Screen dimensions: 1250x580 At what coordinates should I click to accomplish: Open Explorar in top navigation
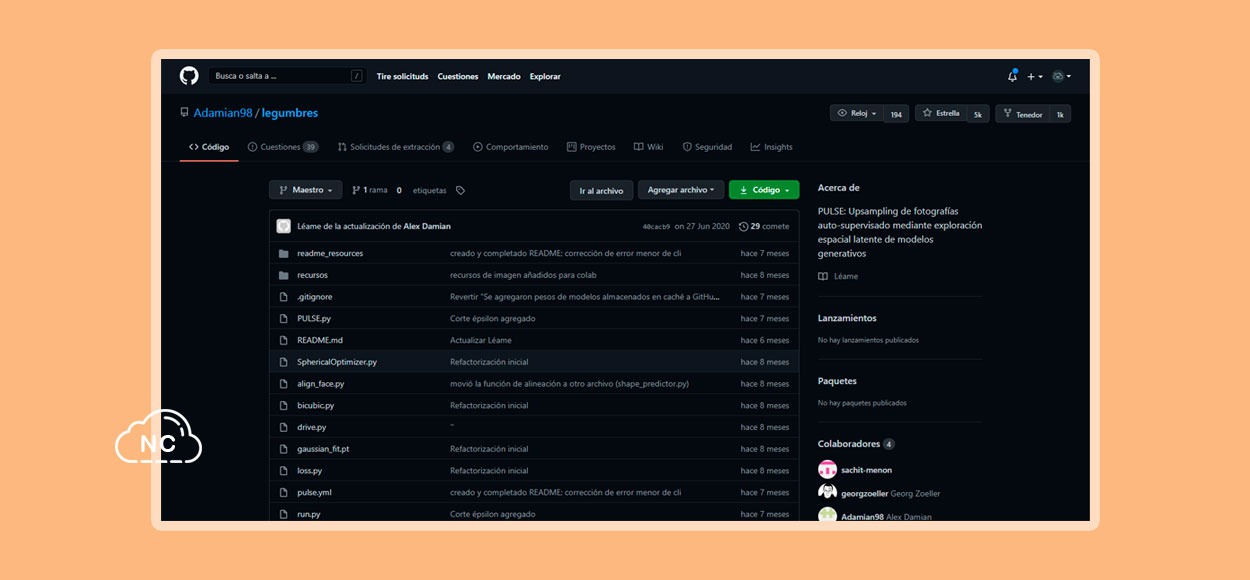(x=545, y=76)
